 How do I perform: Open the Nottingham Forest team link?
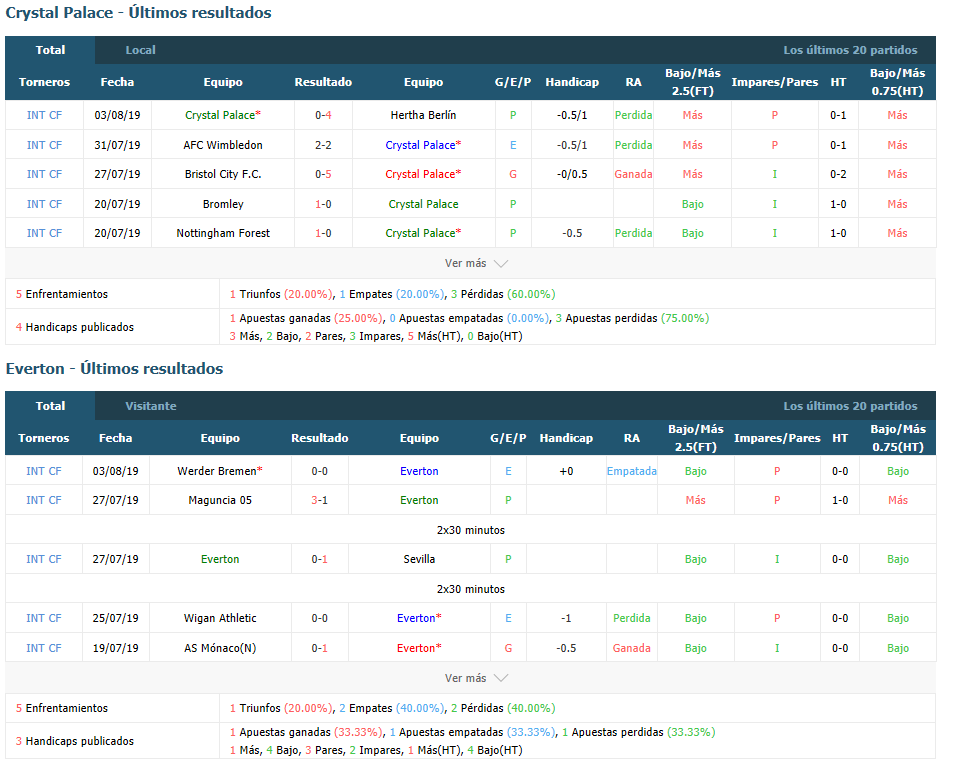pos(223,233)
